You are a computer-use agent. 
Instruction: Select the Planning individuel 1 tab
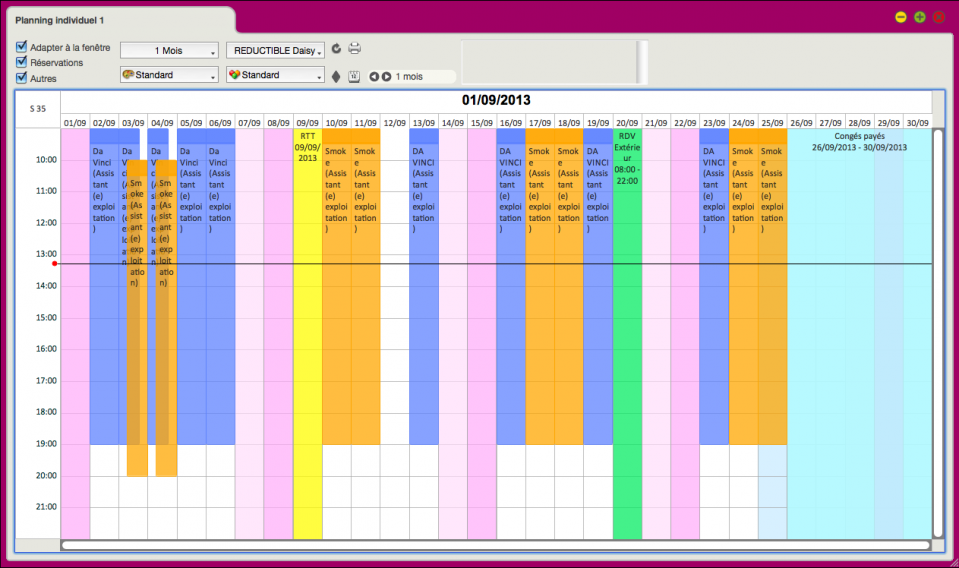pyautogui.click(x=60, y=20)
